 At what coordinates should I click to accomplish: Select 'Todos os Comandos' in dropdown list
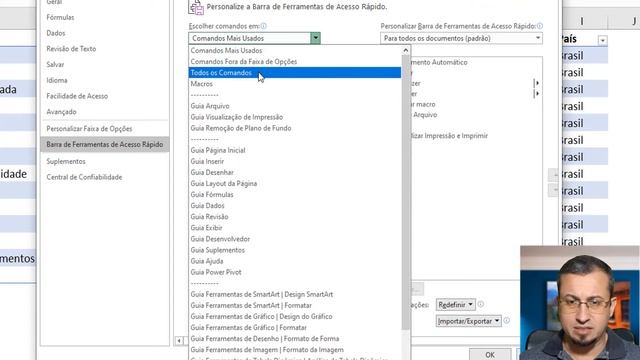pyautogui.click(x=295, y=73)
